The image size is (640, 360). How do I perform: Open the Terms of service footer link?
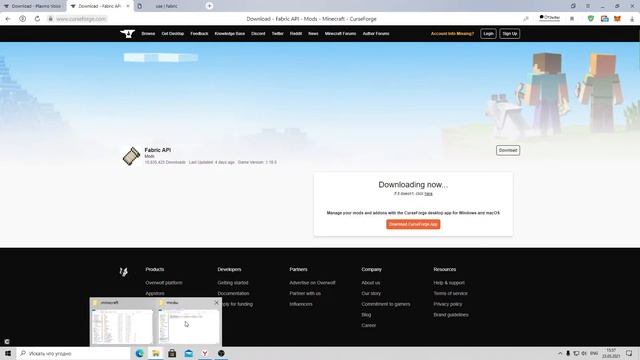[x=451, y=293]
